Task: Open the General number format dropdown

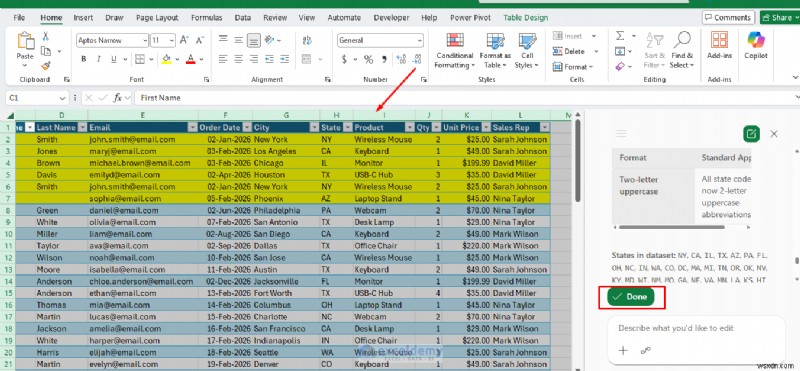Action: [420, 40]
